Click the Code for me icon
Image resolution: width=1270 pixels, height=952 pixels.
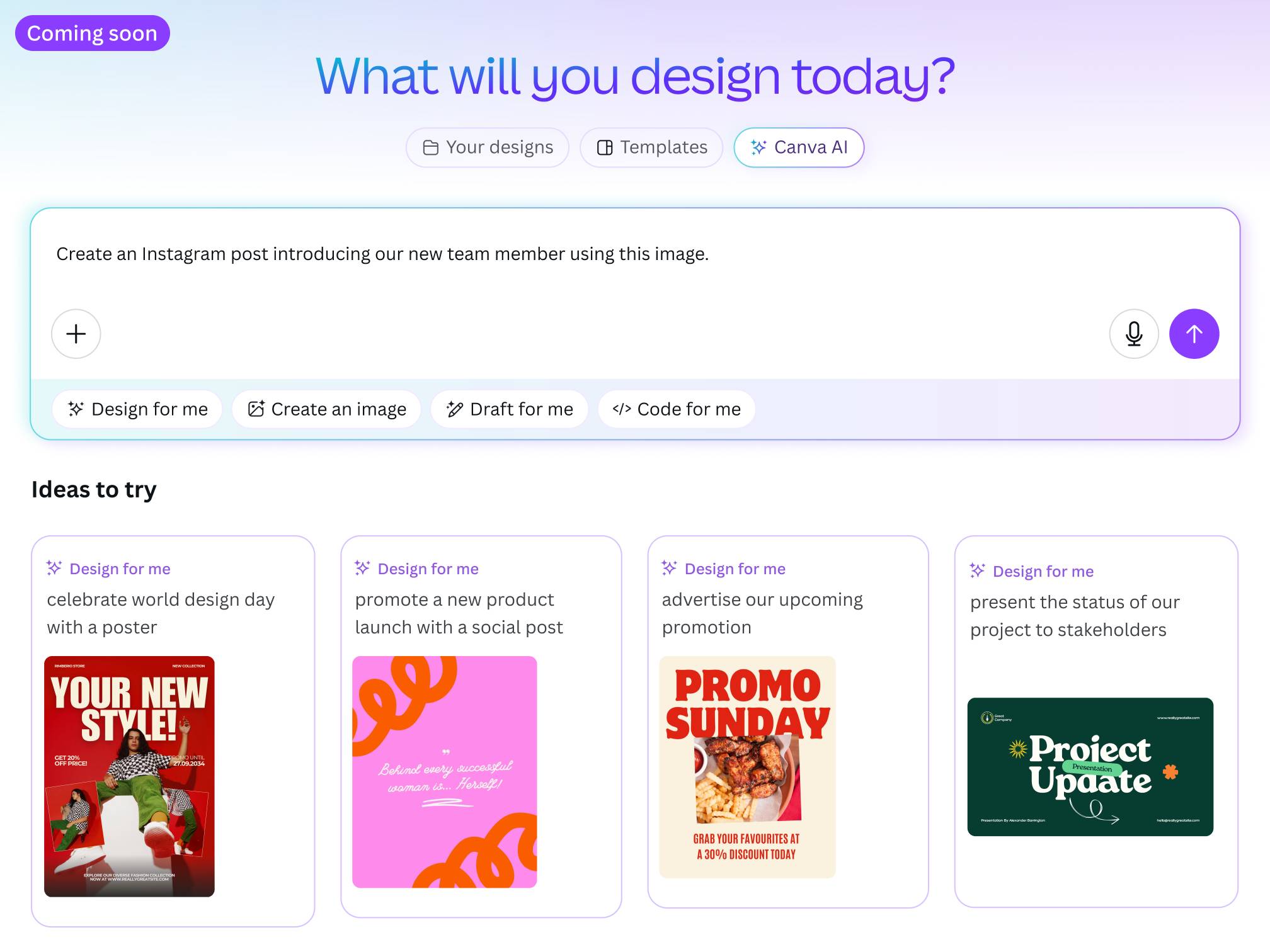(x=621, y=409)
